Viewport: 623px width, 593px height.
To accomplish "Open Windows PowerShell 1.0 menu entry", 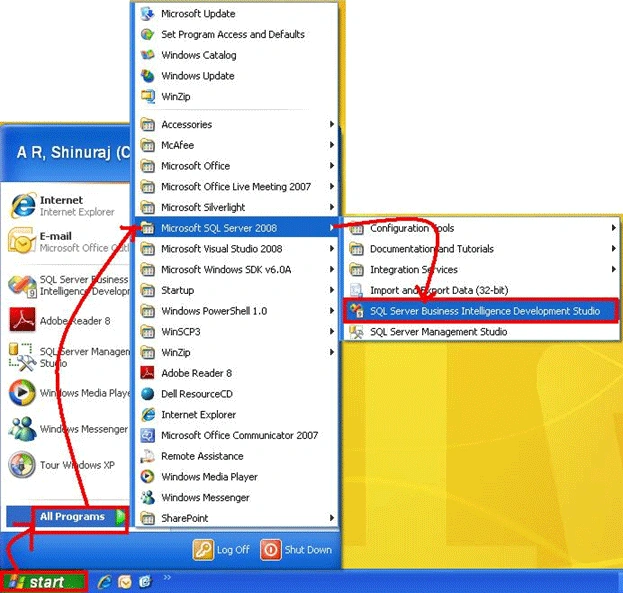I will click(x=237, y=311).
